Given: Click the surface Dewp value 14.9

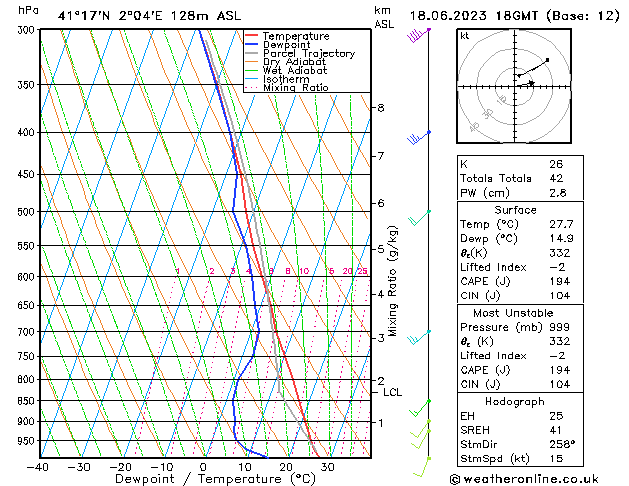Looking at the screenshot, I should (561, 239).
